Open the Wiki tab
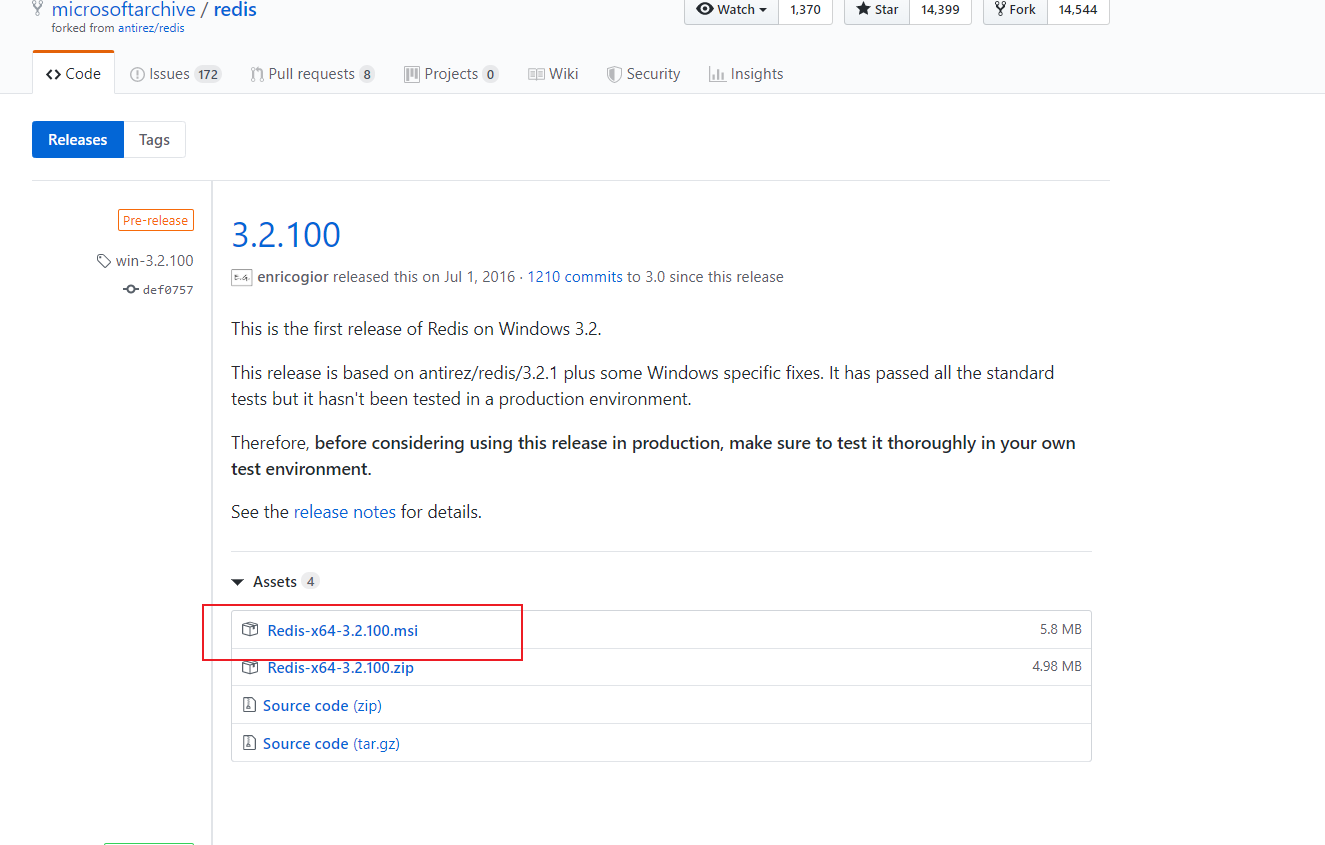Viewport: 1325px width, 845px height. click(553, 74)
